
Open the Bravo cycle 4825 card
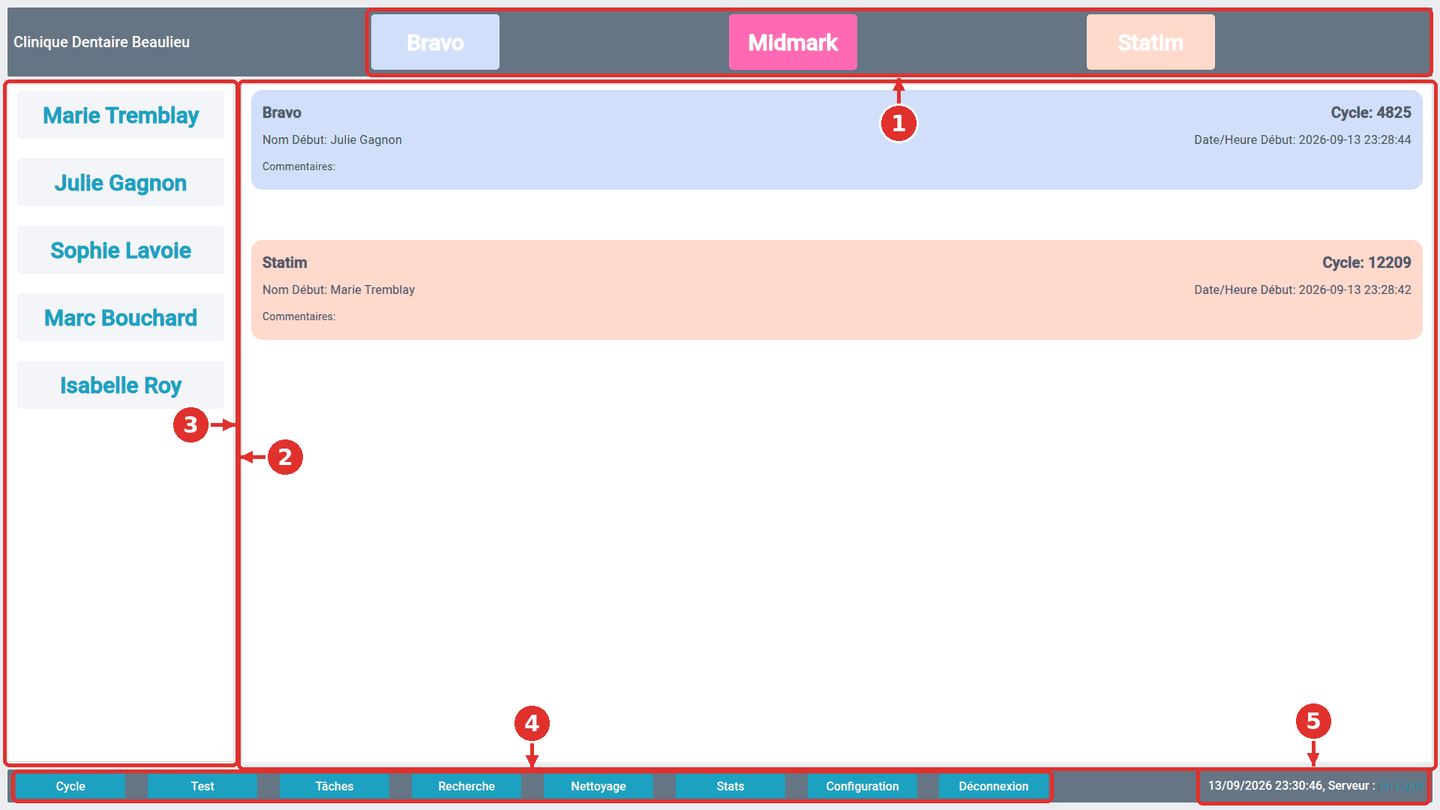[836, 140]
